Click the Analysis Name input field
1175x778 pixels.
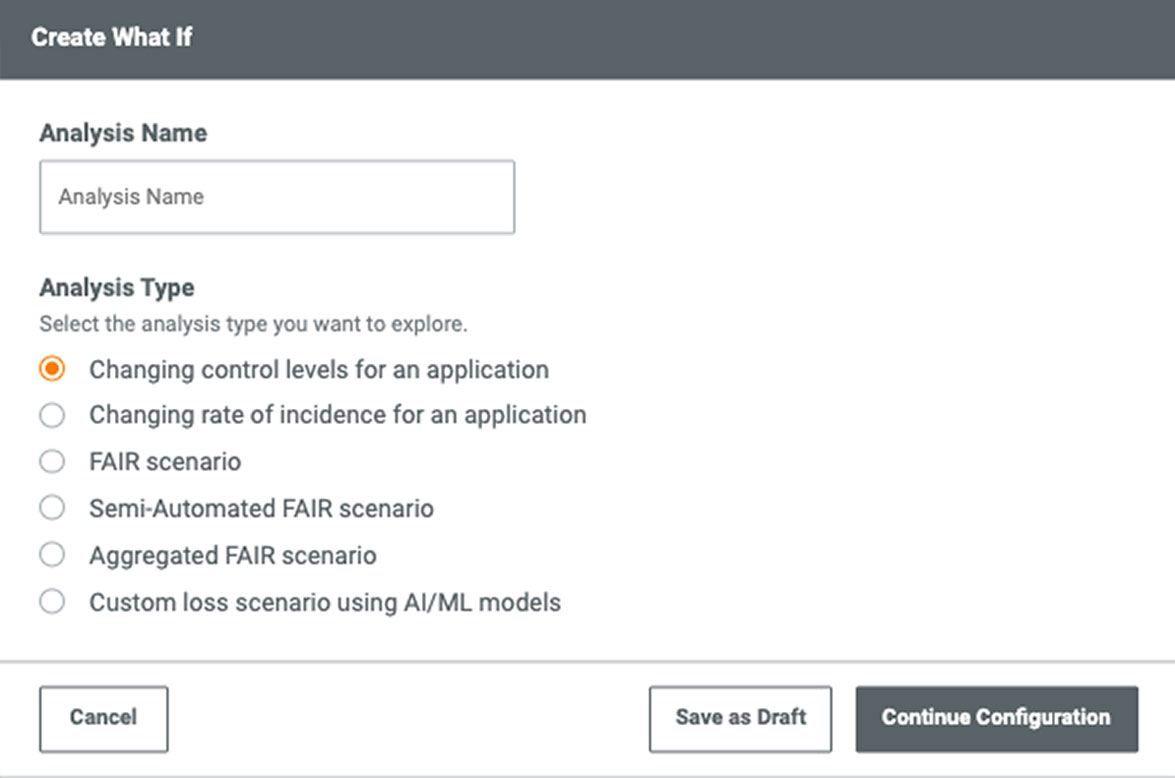277,197
